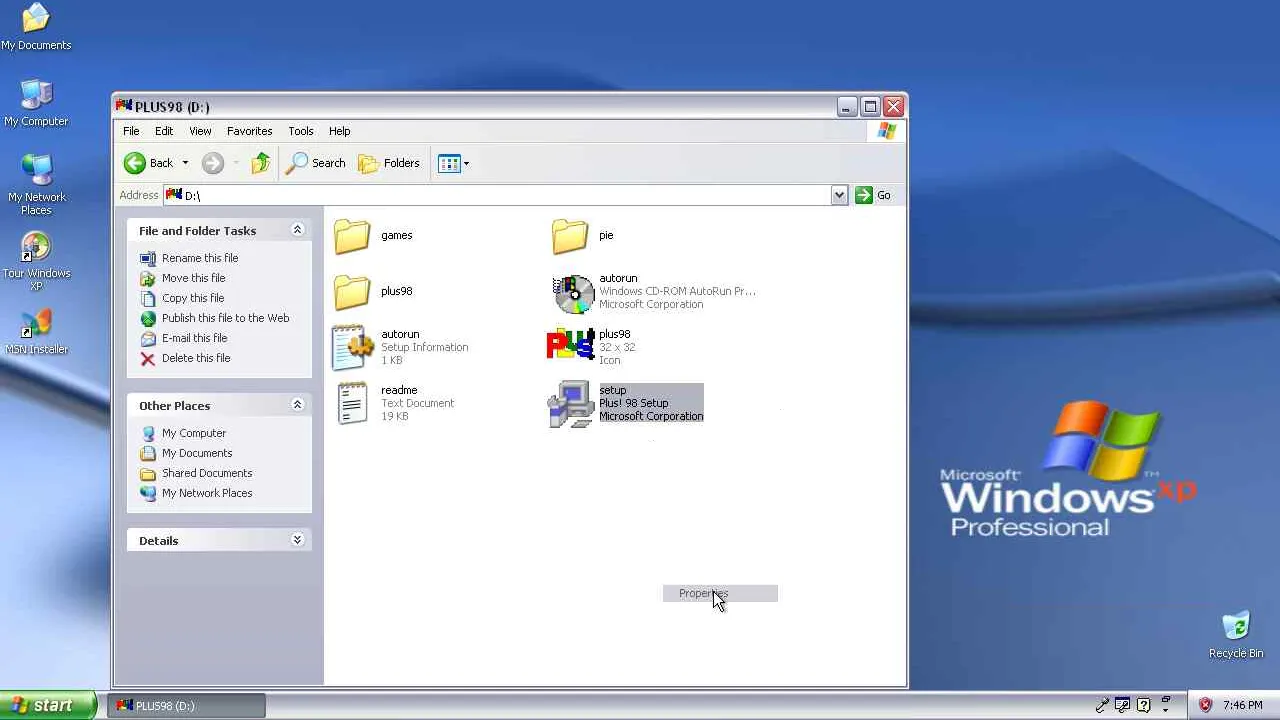Click the 7:46 PM system clock
Image resolution: width=1280 pixels, height=720 pixels.
click(x=1242, y=705)
